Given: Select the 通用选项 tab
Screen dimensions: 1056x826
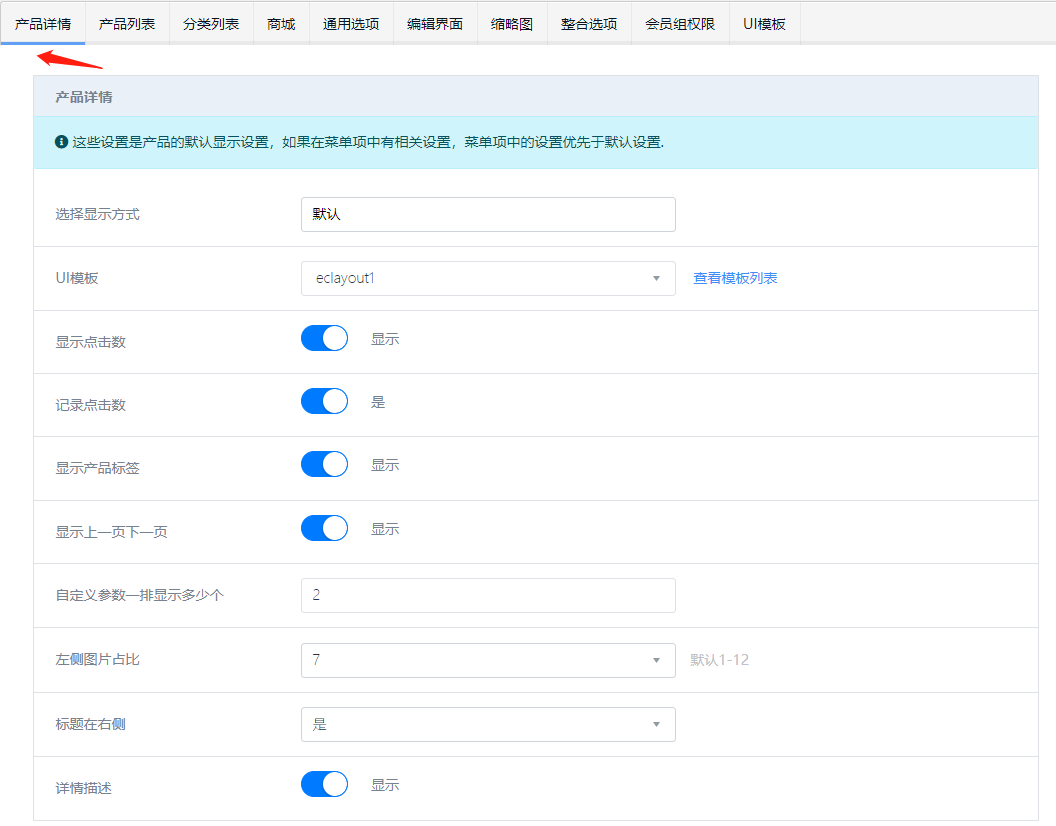Looking at the screenshot, I should click(x=351, y=24).
